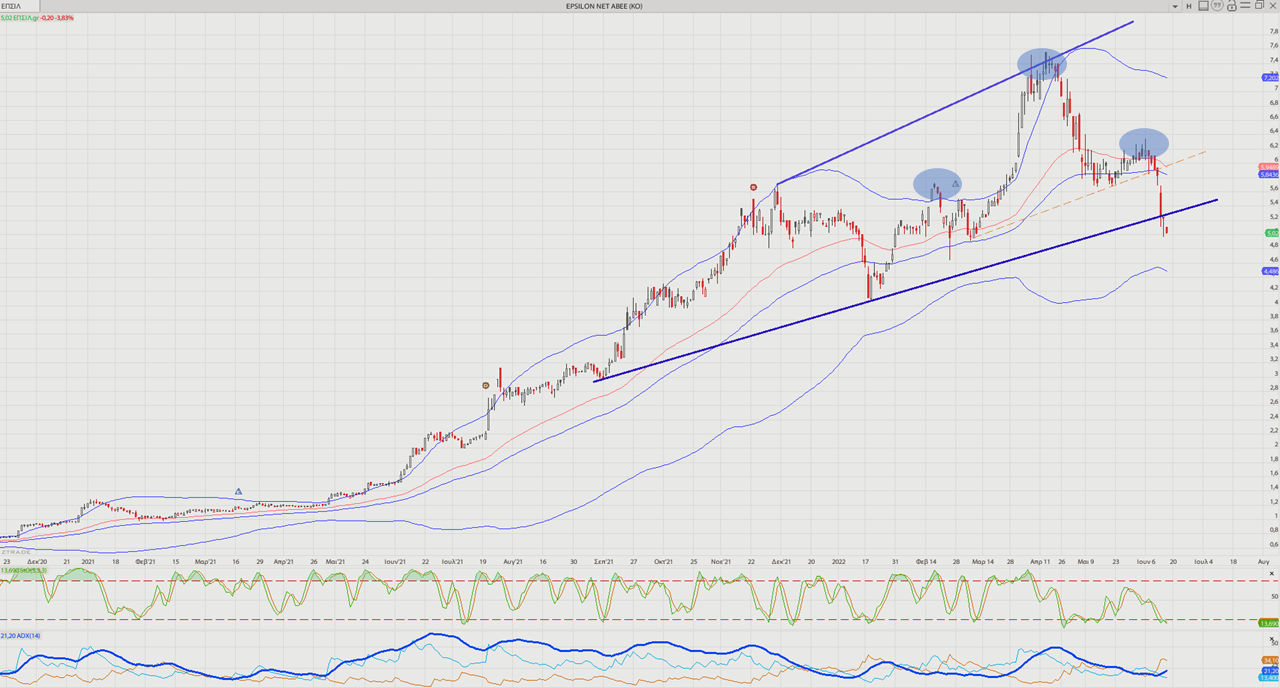Click the blue 5,8436 price label
The height and width of the screenshot is (688, 1280).
pyautogui.click(x=1270, y=174)
